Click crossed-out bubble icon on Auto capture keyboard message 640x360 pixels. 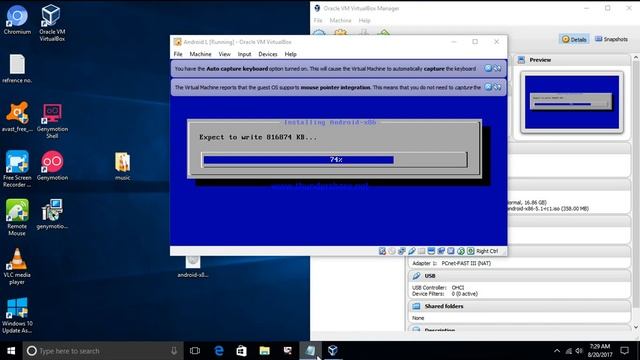497,68
